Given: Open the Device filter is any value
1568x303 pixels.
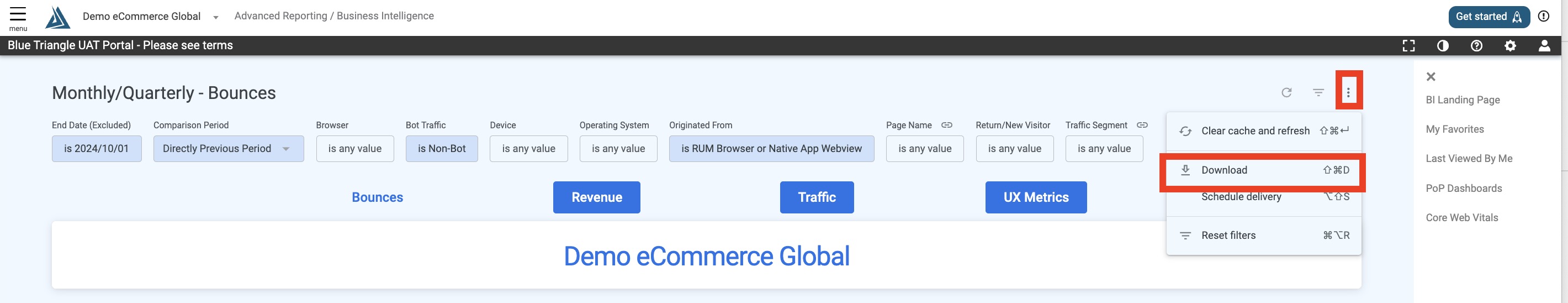Looking at the screenshot, I should pyautogui.click(x=528, y=149).
